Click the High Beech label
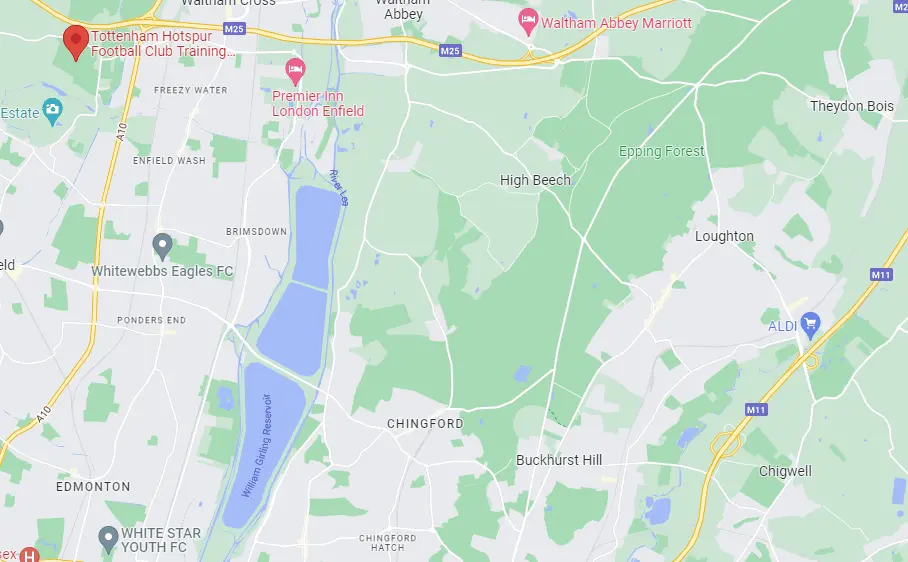 tap(535, 181)
